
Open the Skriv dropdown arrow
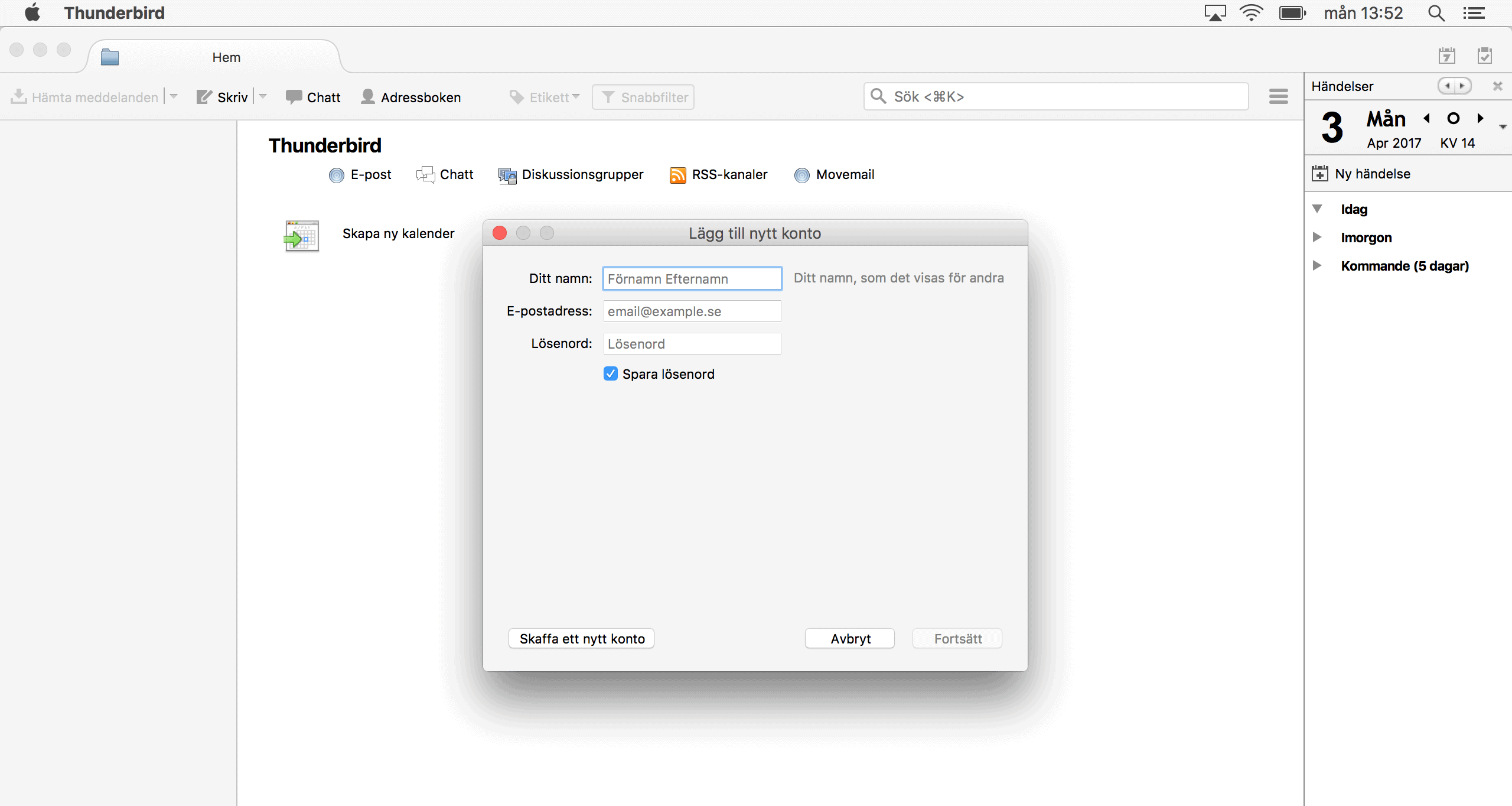263,96
